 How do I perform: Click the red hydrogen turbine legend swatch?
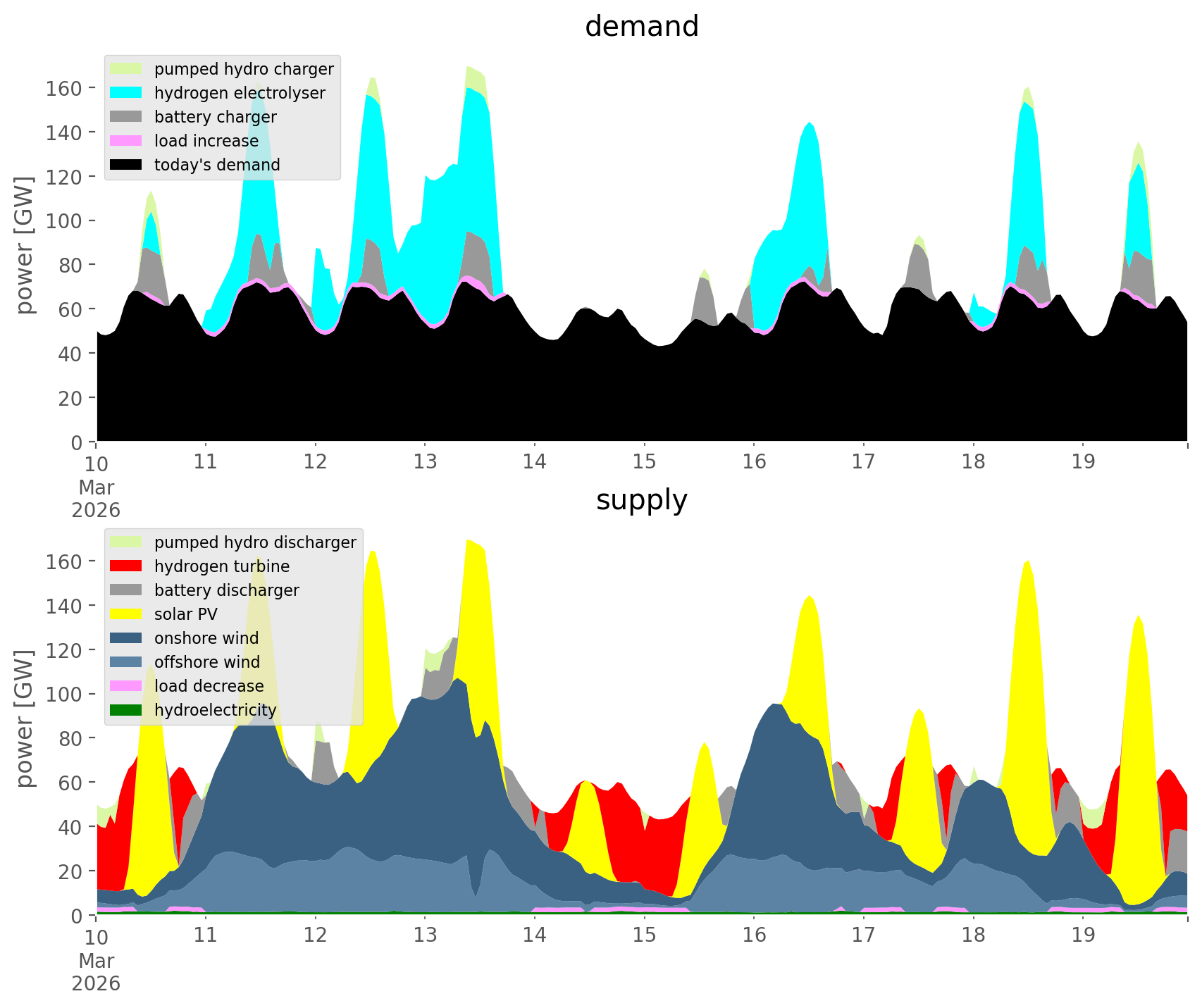tap(126, 566)
